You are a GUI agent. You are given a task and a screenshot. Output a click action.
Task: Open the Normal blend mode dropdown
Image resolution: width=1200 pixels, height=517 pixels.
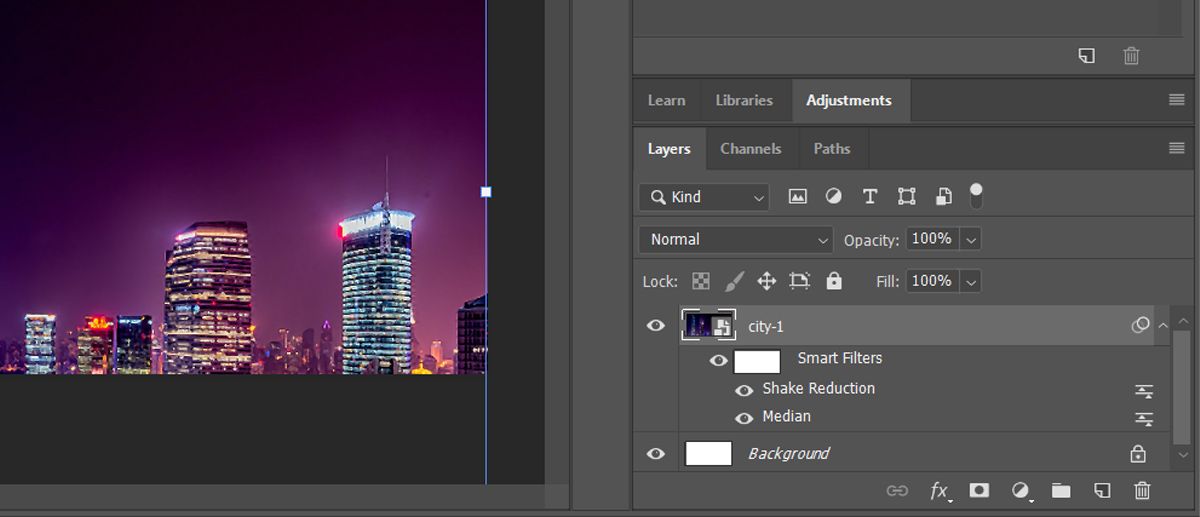point(736,239)
